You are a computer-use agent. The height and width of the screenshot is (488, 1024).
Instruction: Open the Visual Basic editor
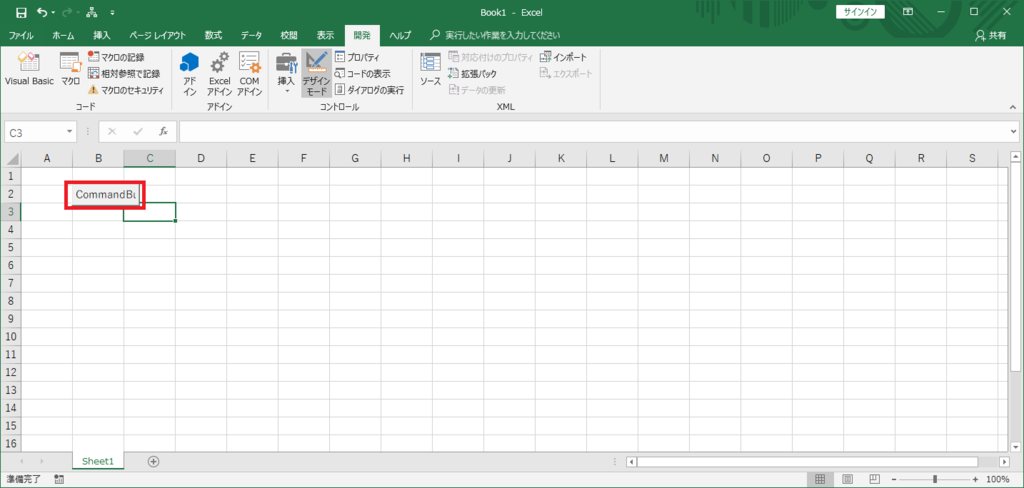29,69
